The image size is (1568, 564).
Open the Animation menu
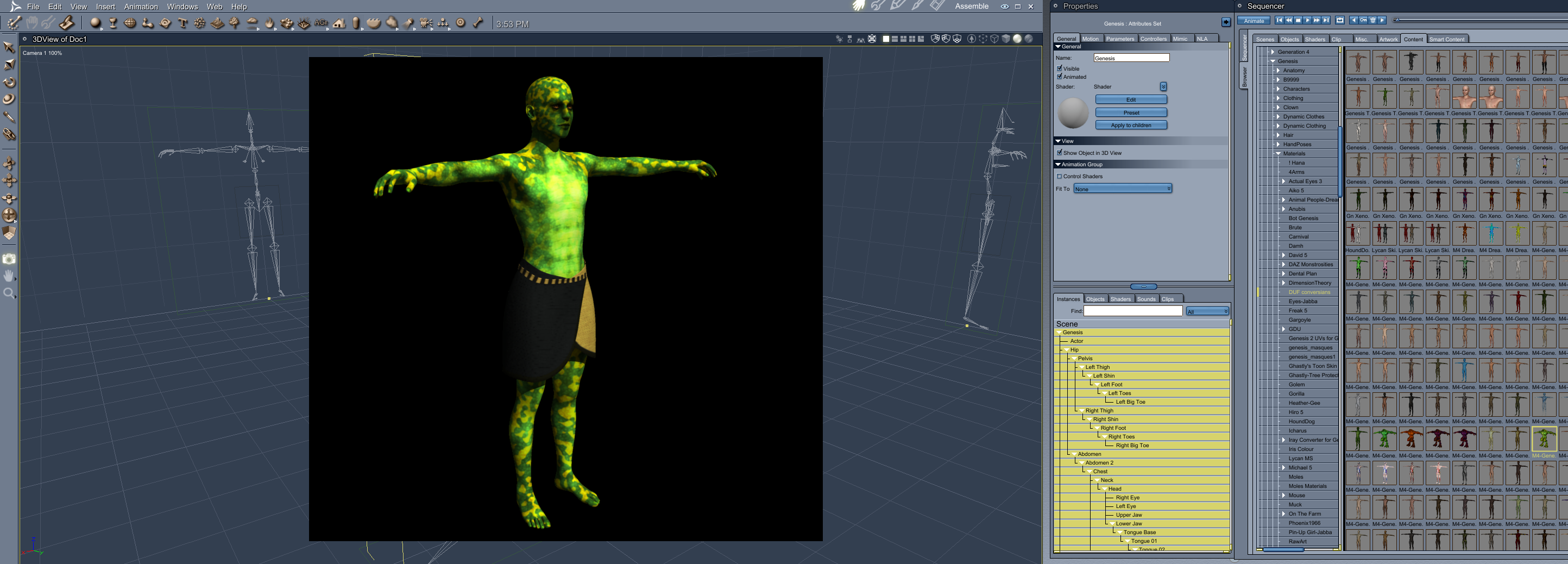tap(141, 7)
